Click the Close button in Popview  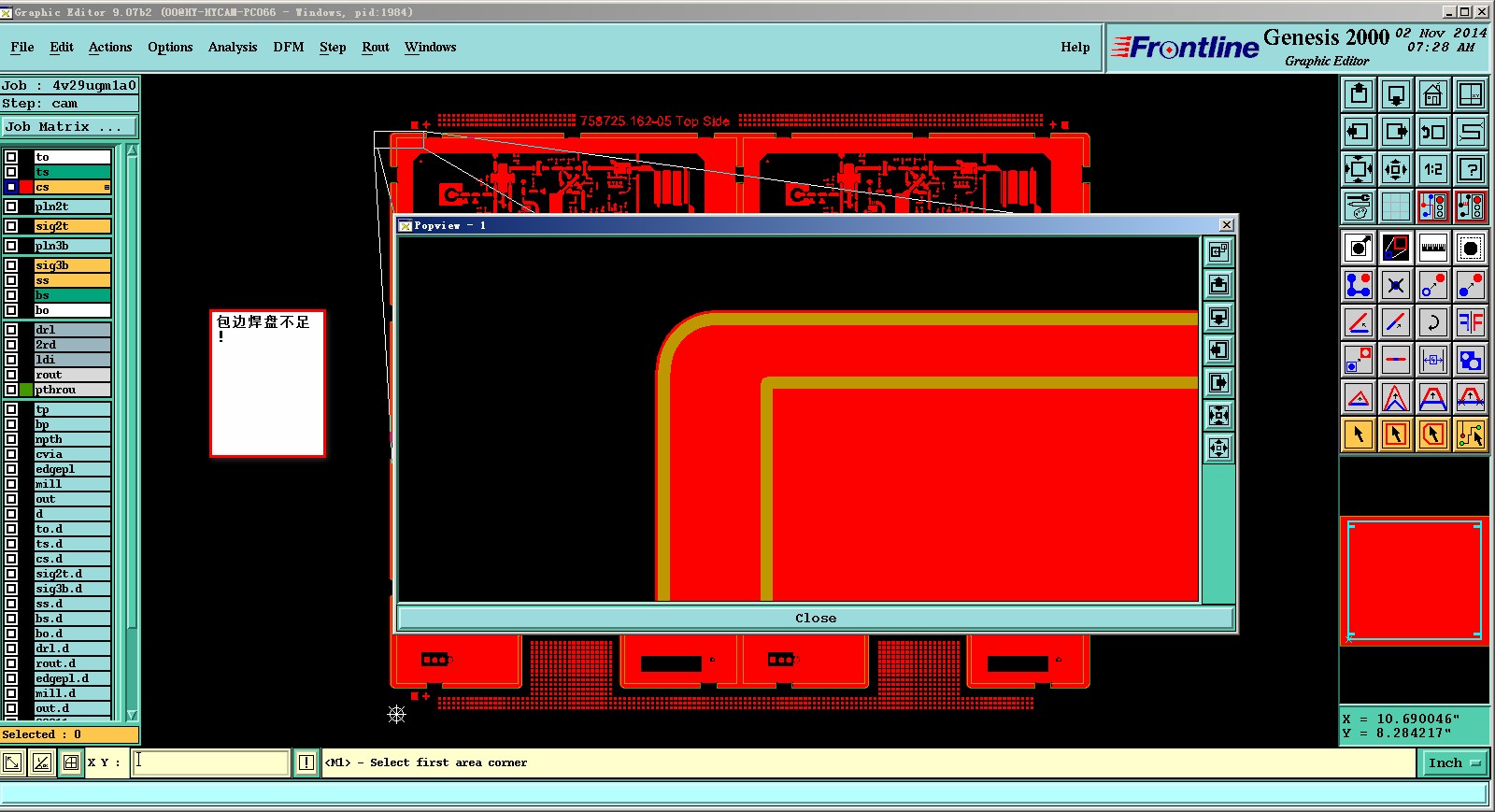[x=816, y=618]
